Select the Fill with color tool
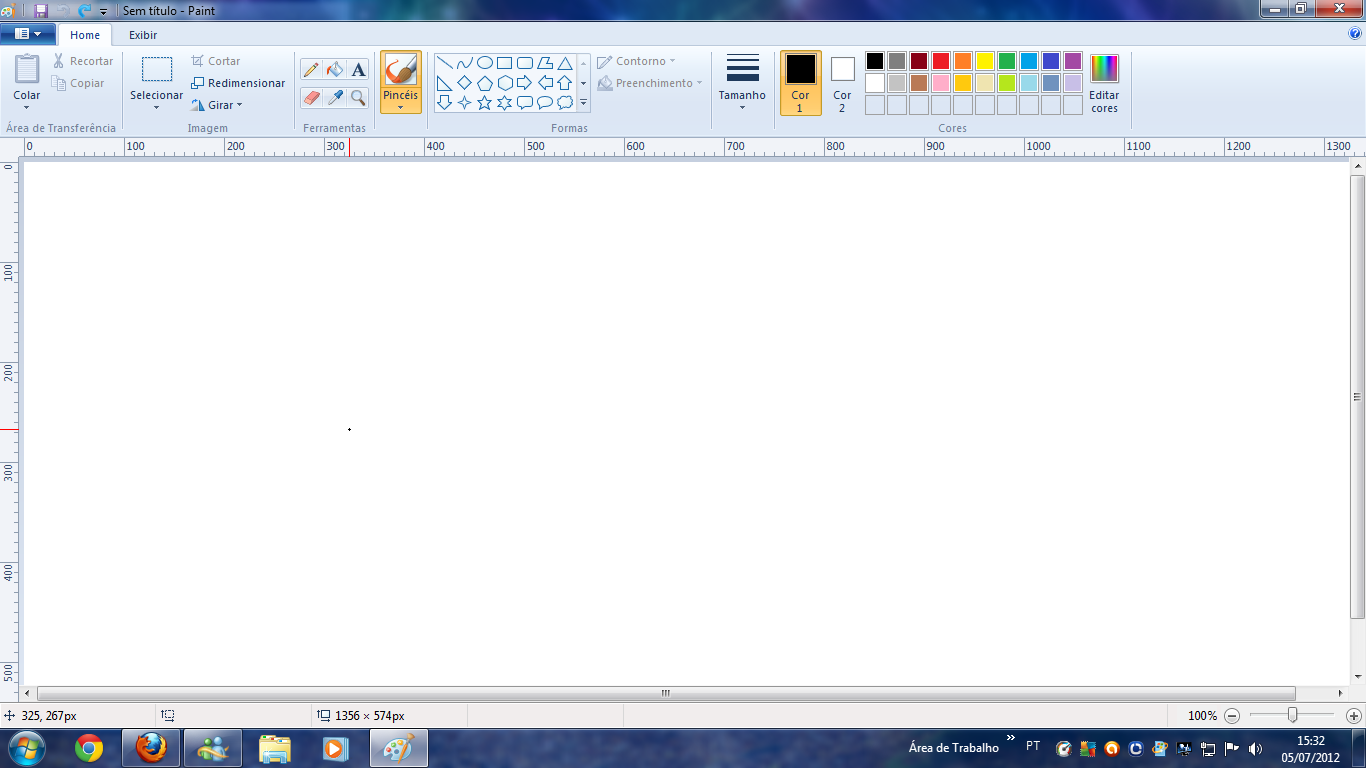Image resolution: width=1366 pixels, height=768 pixels. (333, 70)
